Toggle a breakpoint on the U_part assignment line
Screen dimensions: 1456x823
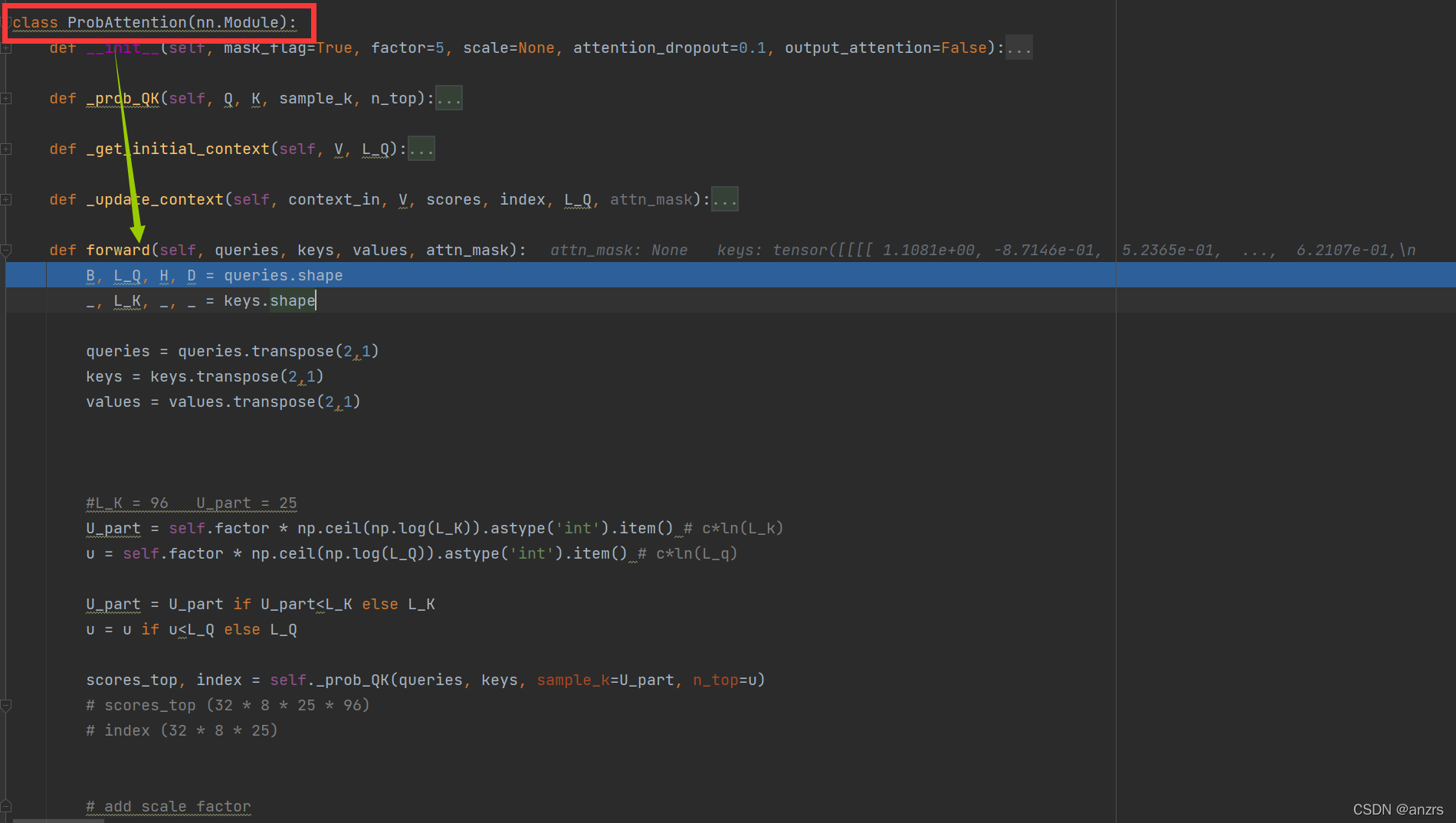(26, 528)
